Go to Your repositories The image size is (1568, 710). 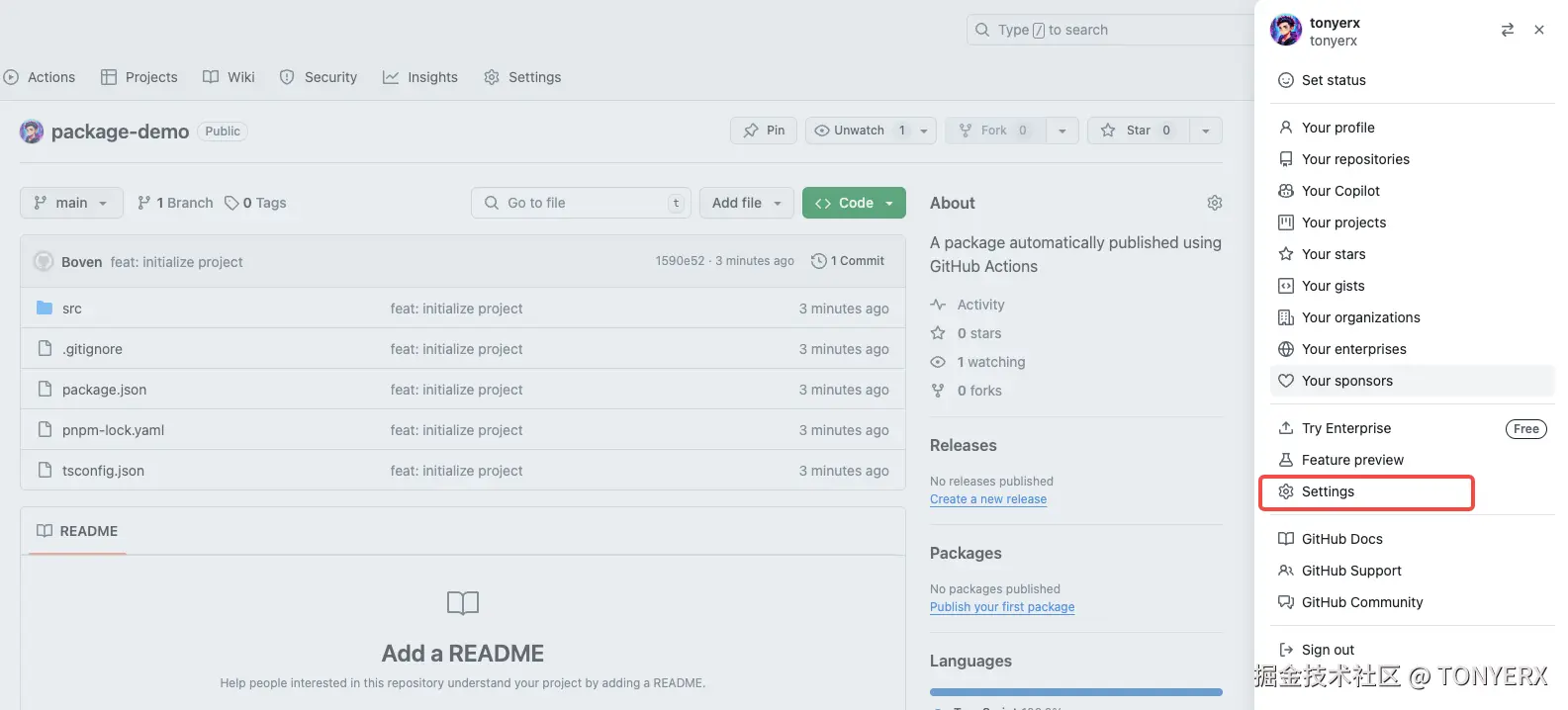(1412, 159)
